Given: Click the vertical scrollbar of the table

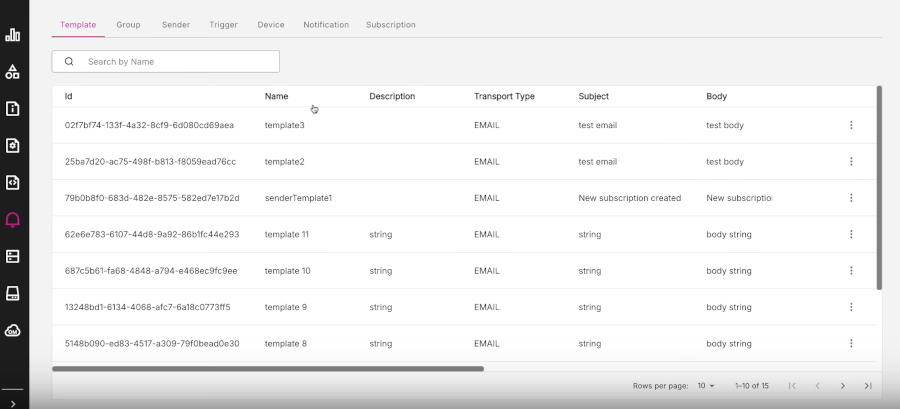Looking at the screenshot, I should 879,188.
